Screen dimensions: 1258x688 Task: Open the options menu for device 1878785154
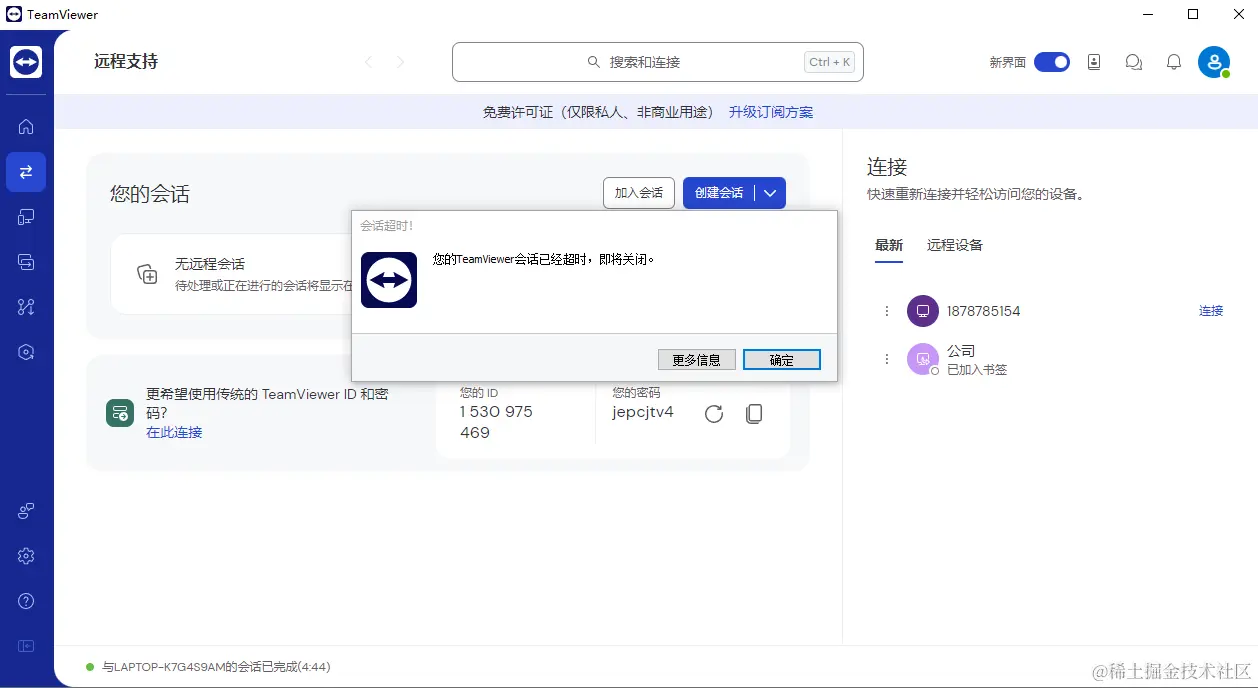886,311
